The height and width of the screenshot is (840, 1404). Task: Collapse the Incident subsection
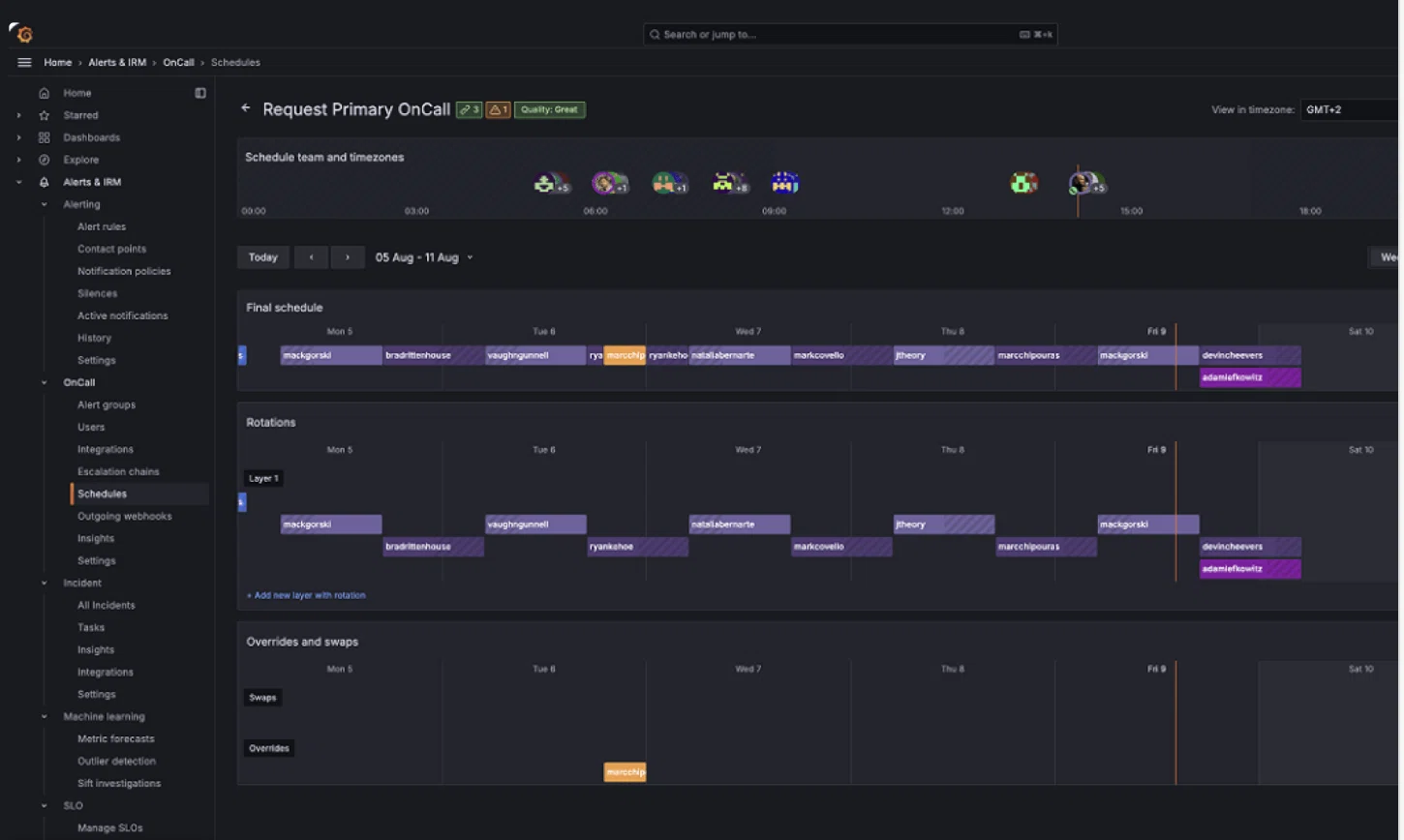tap(45, 583)
